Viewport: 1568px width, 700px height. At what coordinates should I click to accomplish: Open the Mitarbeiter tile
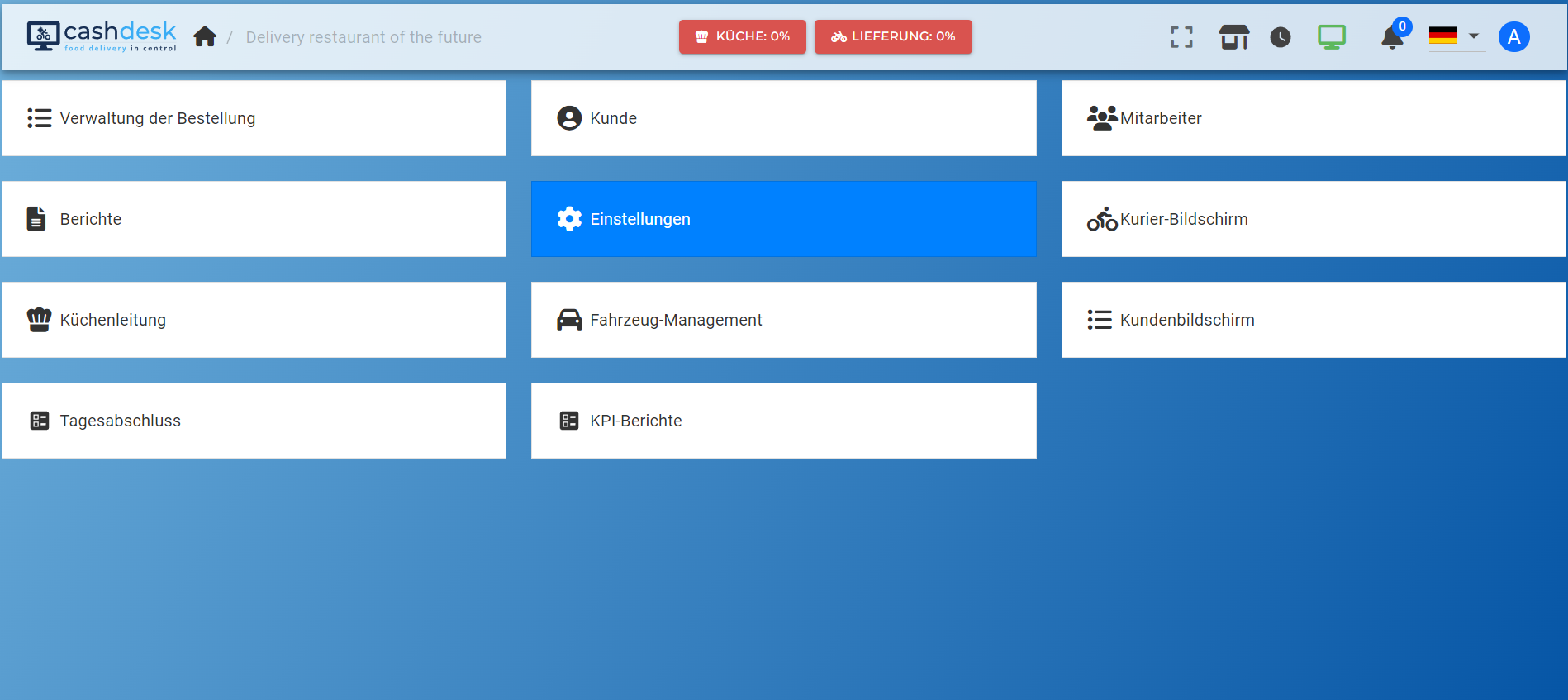pyautogui.click(x=1313, y=118)
